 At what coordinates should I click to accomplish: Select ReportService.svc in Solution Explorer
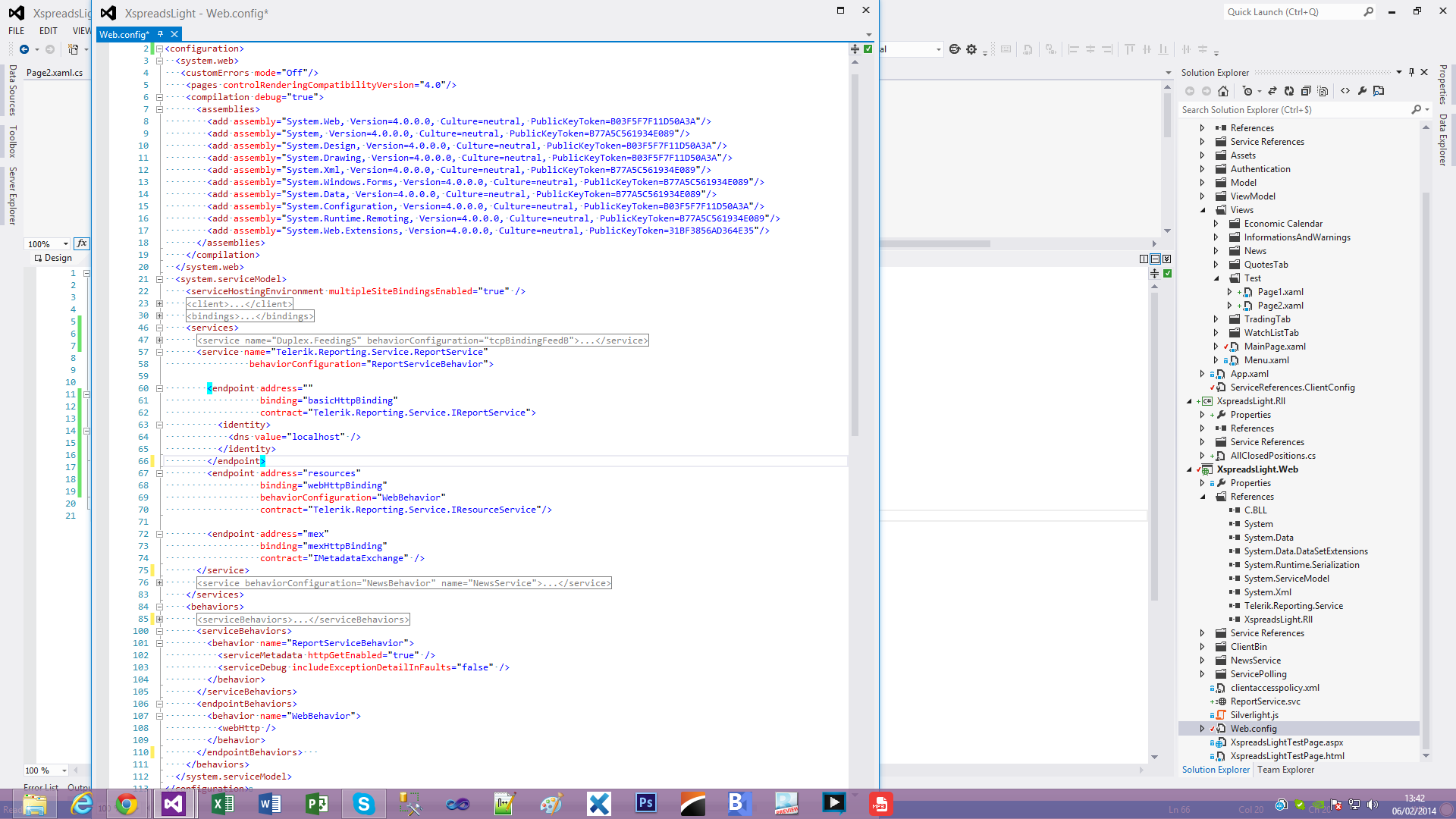pyautogui.click(x=1265, y=701)
